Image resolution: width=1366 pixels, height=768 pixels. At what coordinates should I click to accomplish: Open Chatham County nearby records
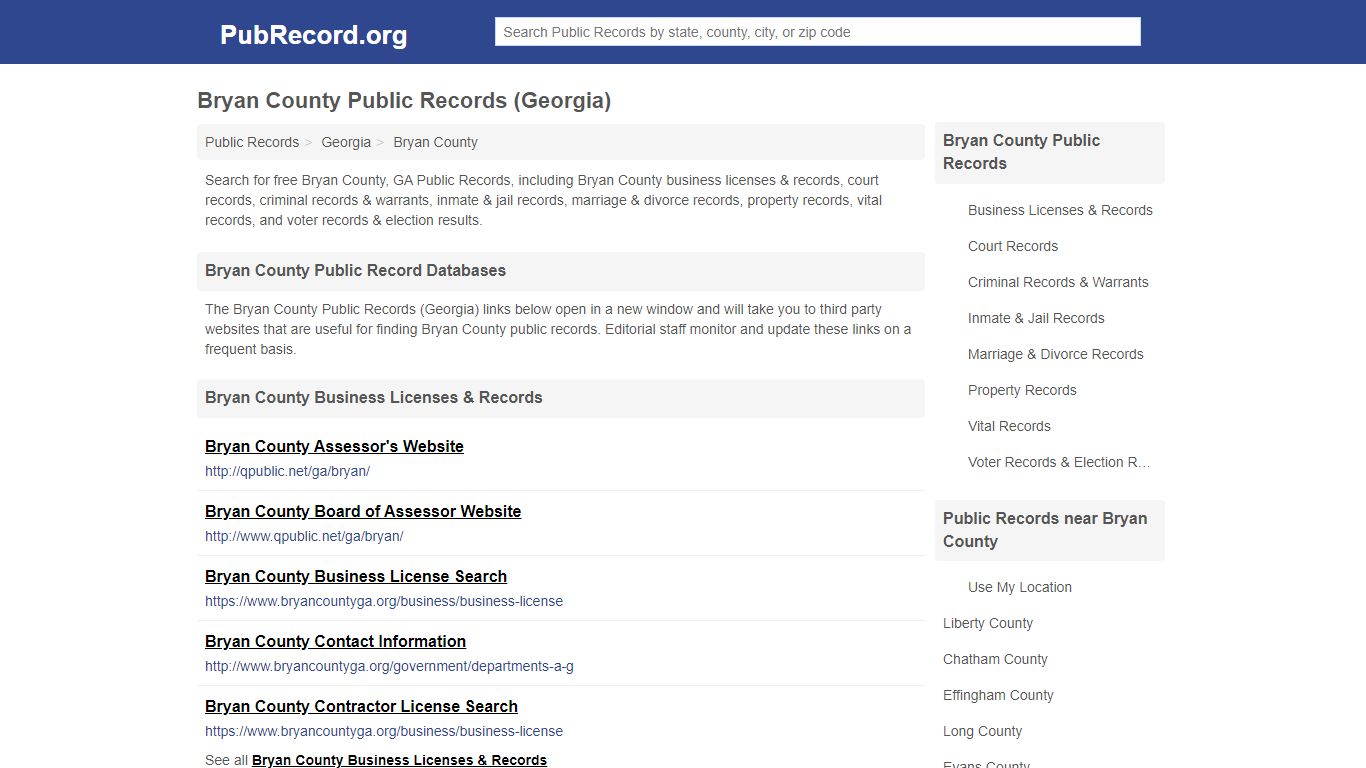[x=995, y=659]
